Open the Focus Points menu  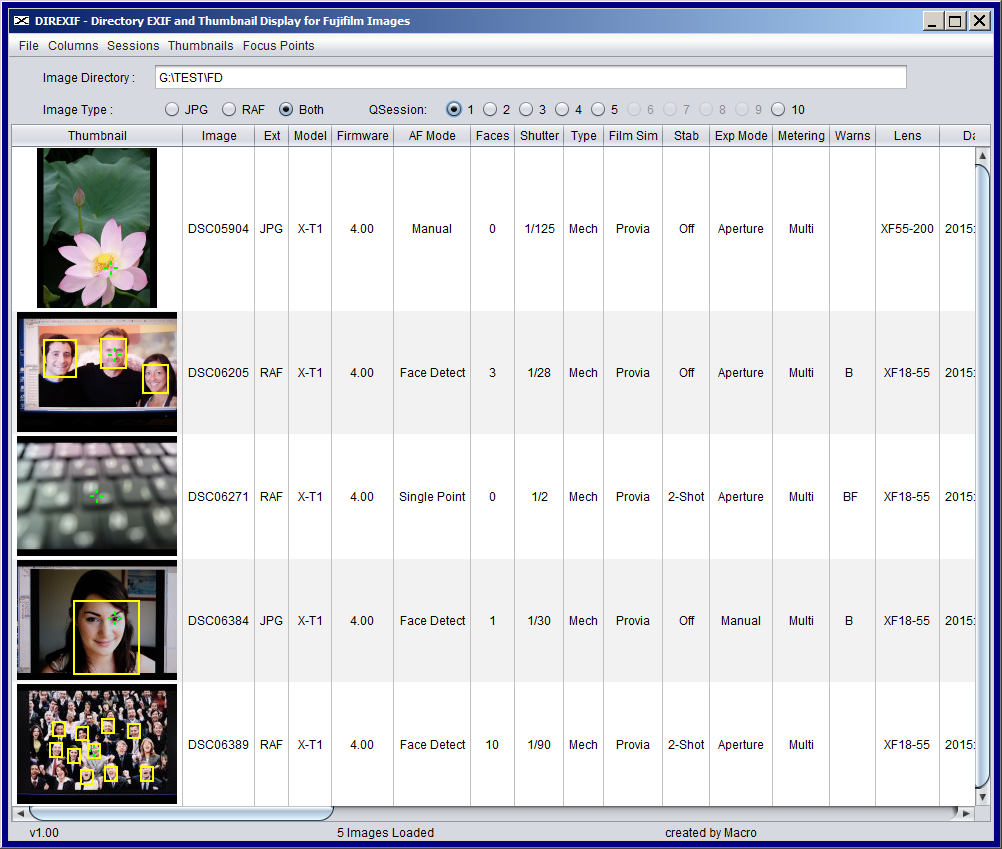tap(278, 46)
